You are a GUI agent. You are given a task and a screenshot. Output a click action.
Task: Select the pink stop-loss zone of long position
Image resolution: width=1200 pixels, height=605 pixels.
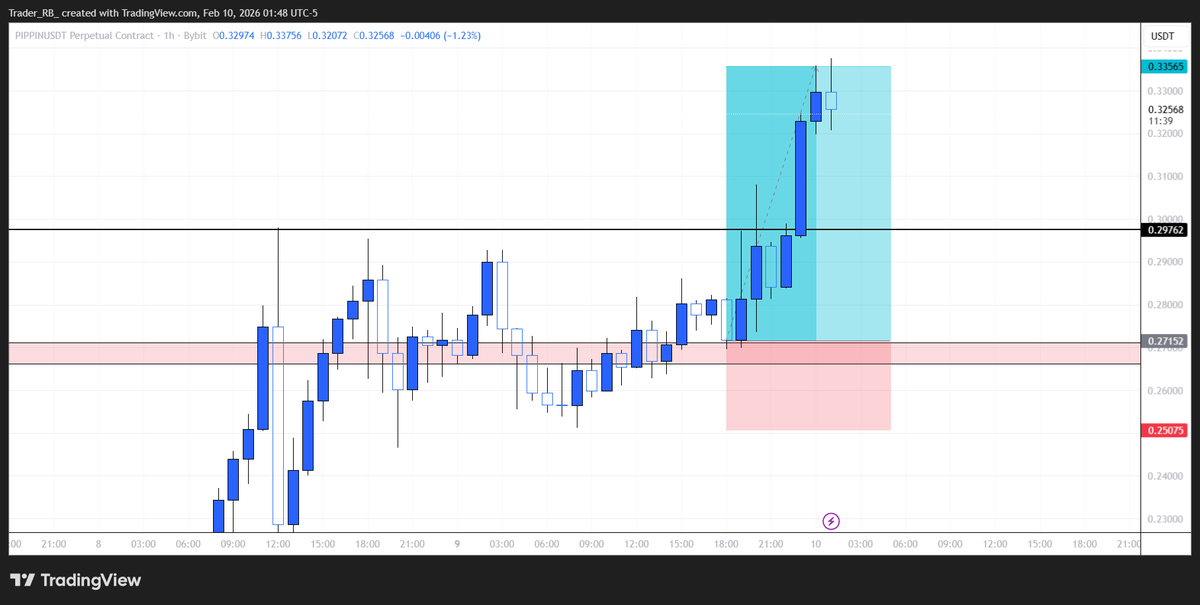click(808, 386)
